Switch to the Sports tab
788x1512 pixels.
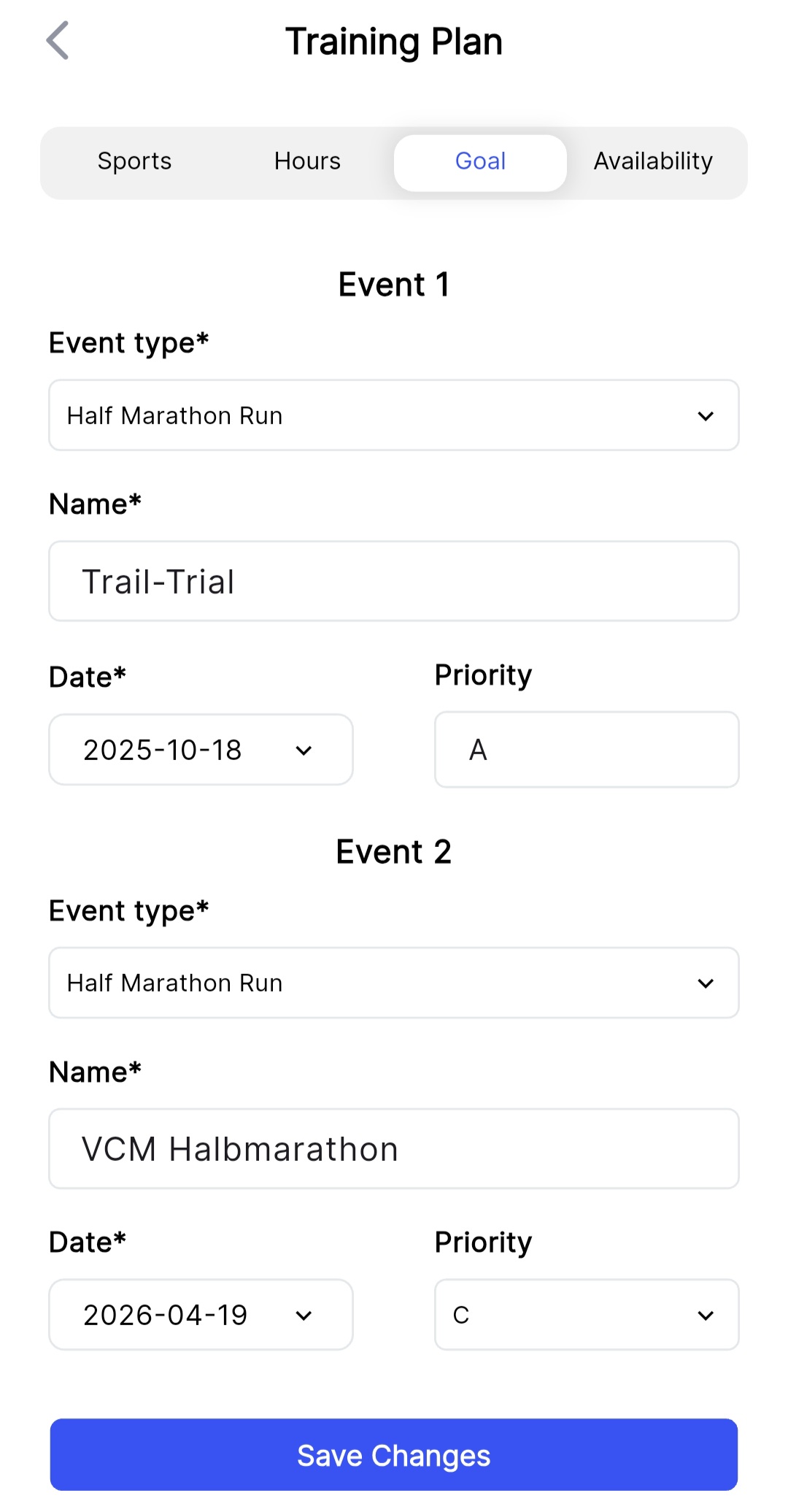(x=135, y=161)
